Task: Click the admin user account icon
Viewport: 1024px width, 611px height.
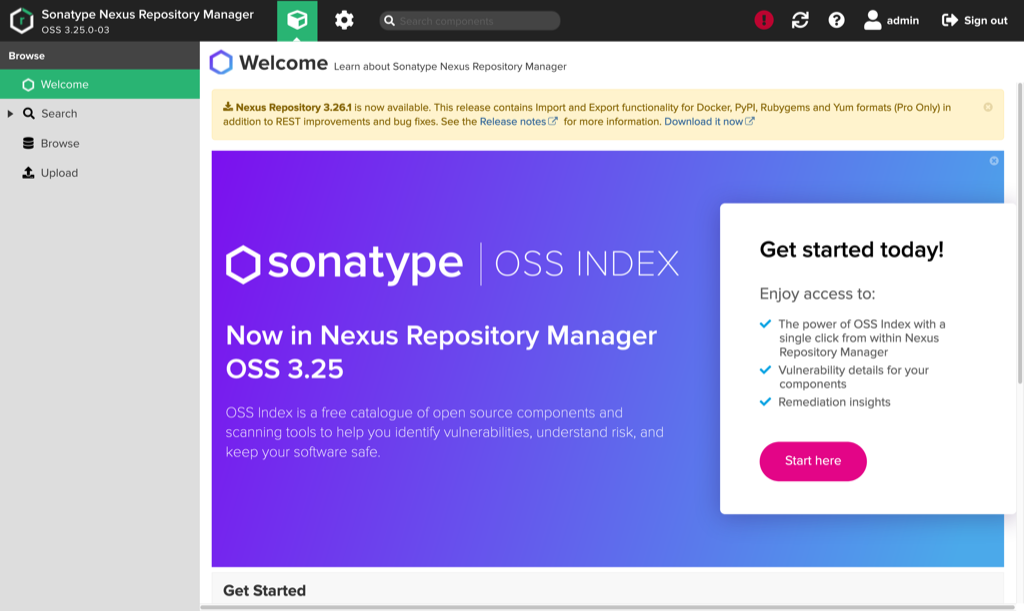Action: pyautogui.click(x=872, y=20)
